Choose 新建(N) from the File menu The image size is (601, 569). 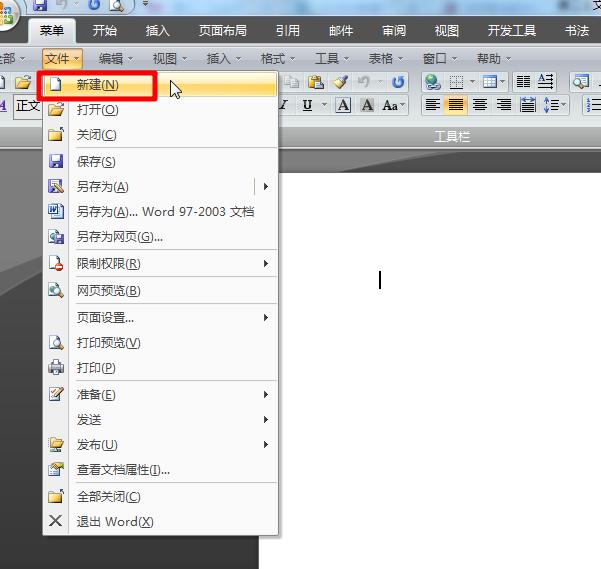[160, 85]
